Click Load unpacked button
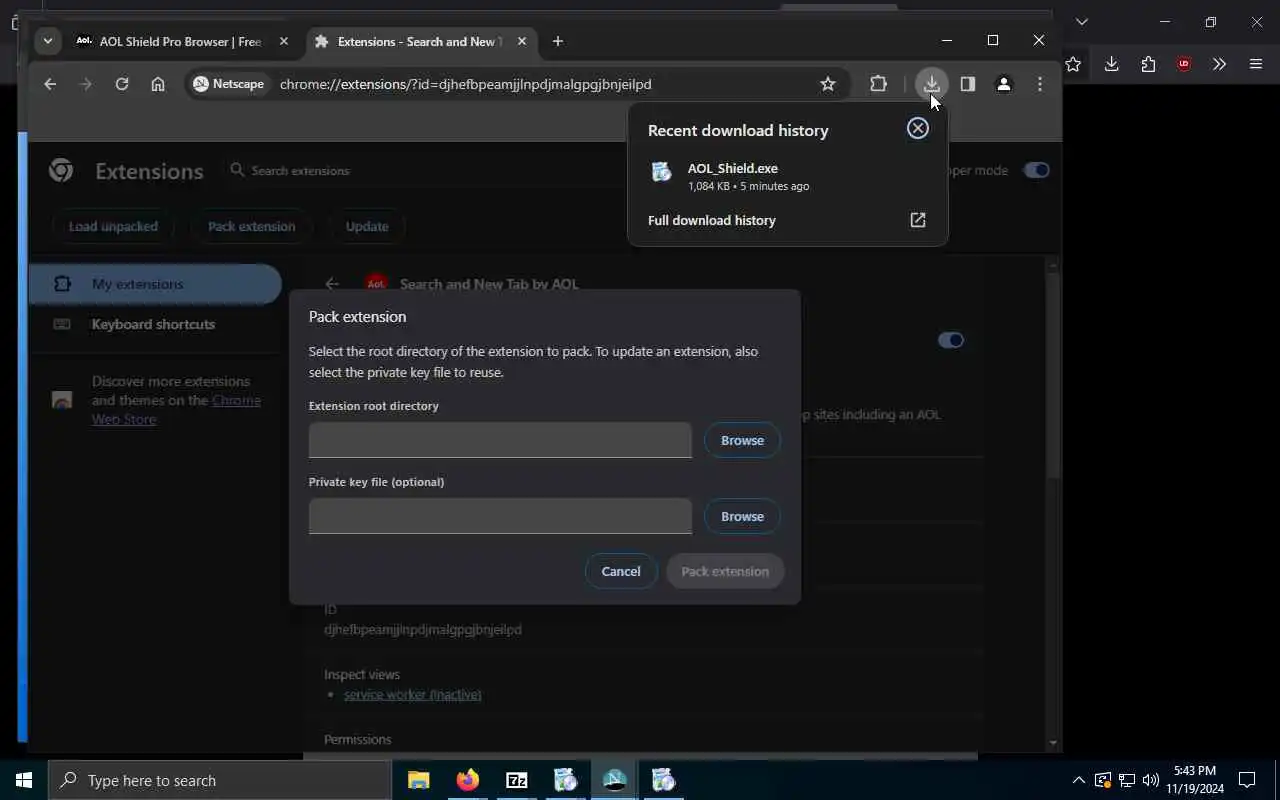This screenshot has height=800, width=1280. click(x=113, y=226)
